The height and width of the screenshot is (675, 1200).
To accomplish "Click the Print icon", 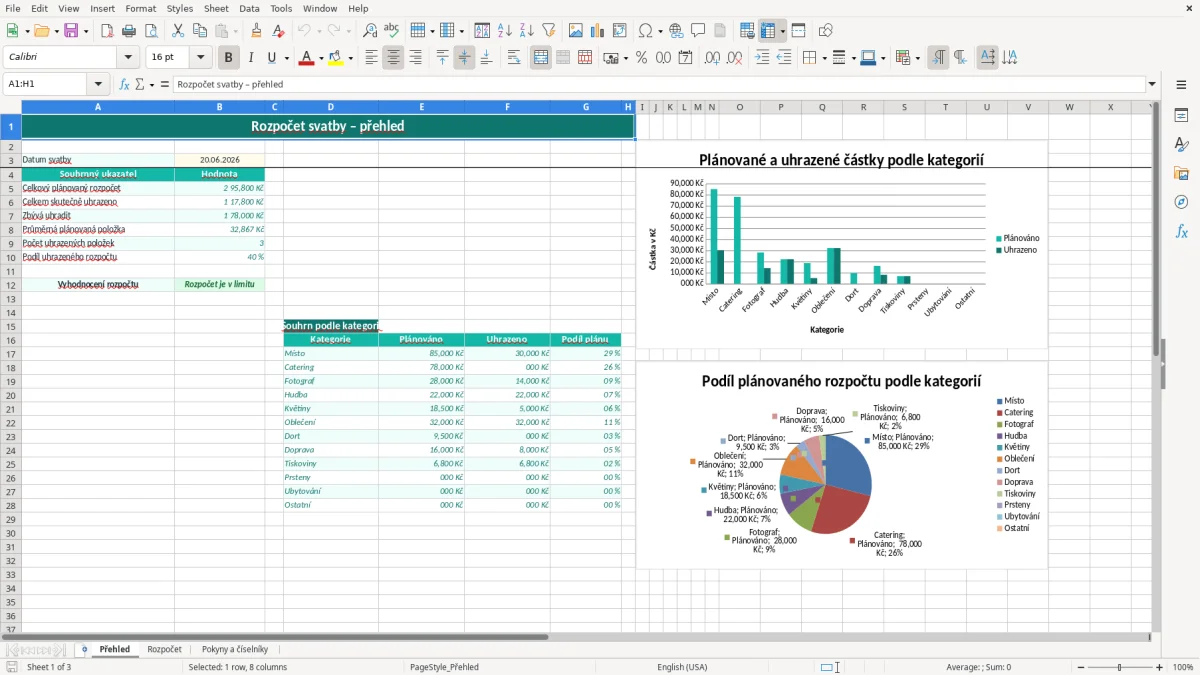I will pos(129,31).
